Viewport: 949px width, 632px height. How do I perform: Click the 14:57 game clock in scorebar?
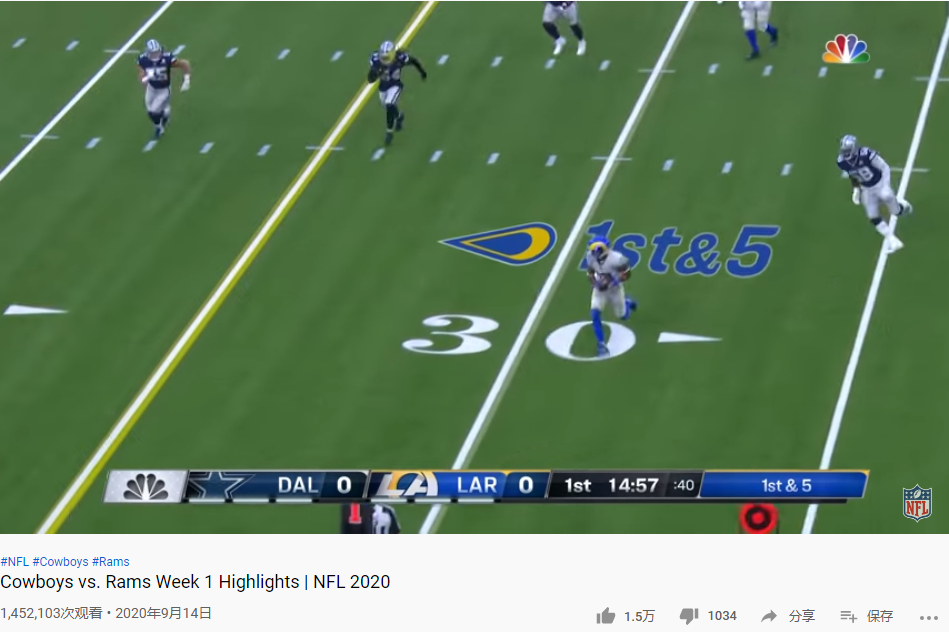click(633, 486)
